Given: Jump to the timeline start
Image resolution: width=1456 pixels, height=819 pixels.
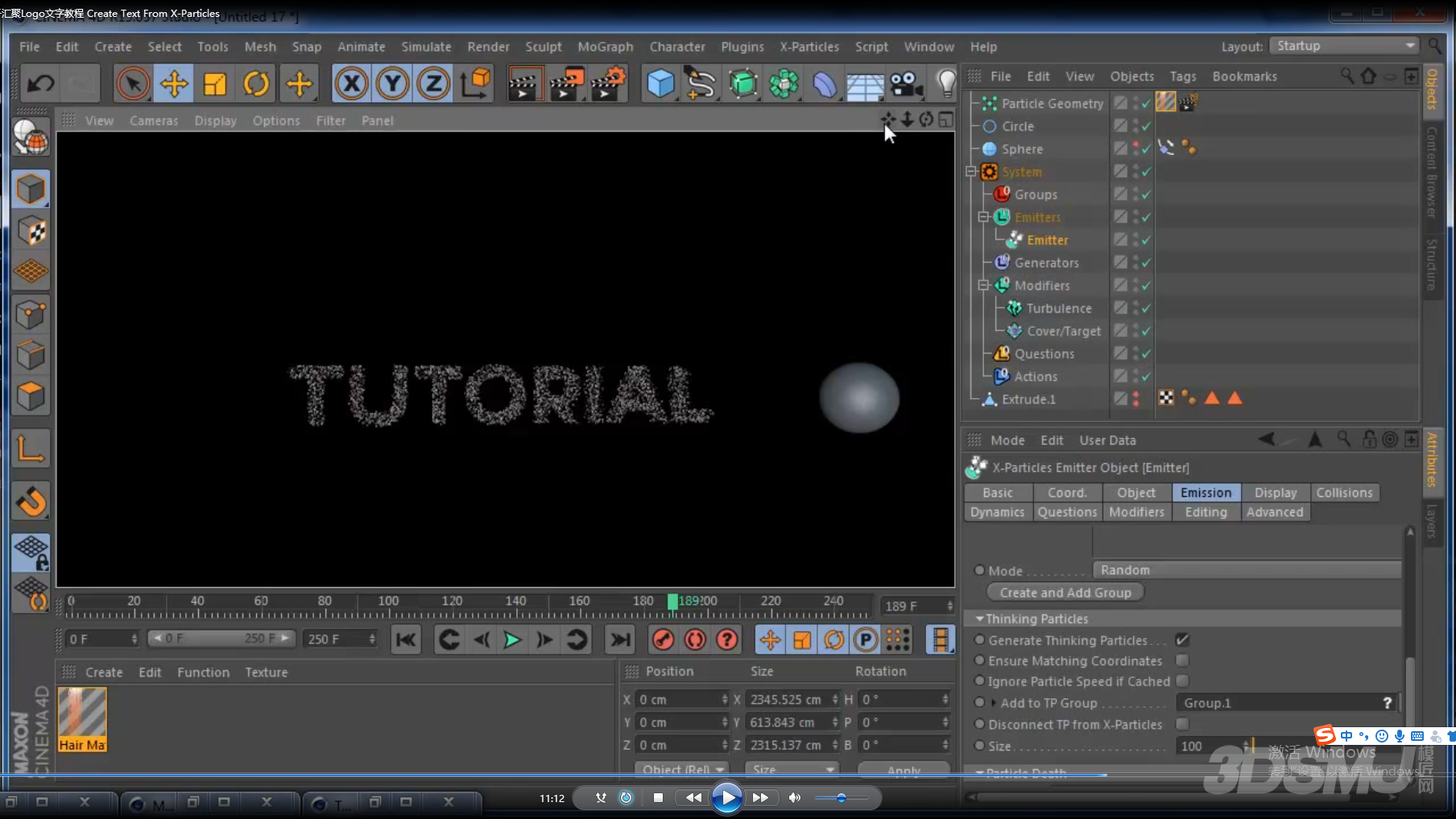Looking at the screenshot, I should click(x=406, y=639).
